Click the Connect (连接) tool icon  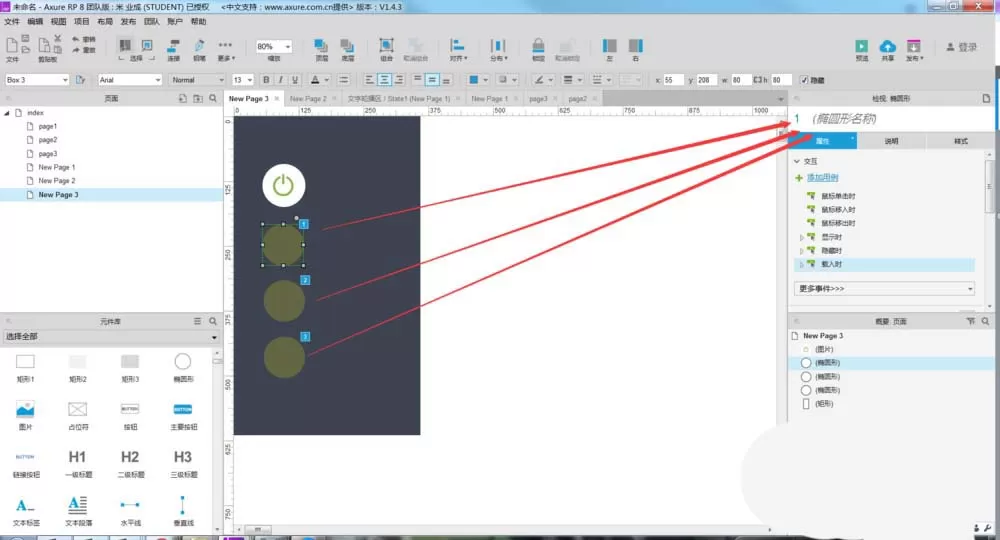pyautogui.click(x=173, y=47)
